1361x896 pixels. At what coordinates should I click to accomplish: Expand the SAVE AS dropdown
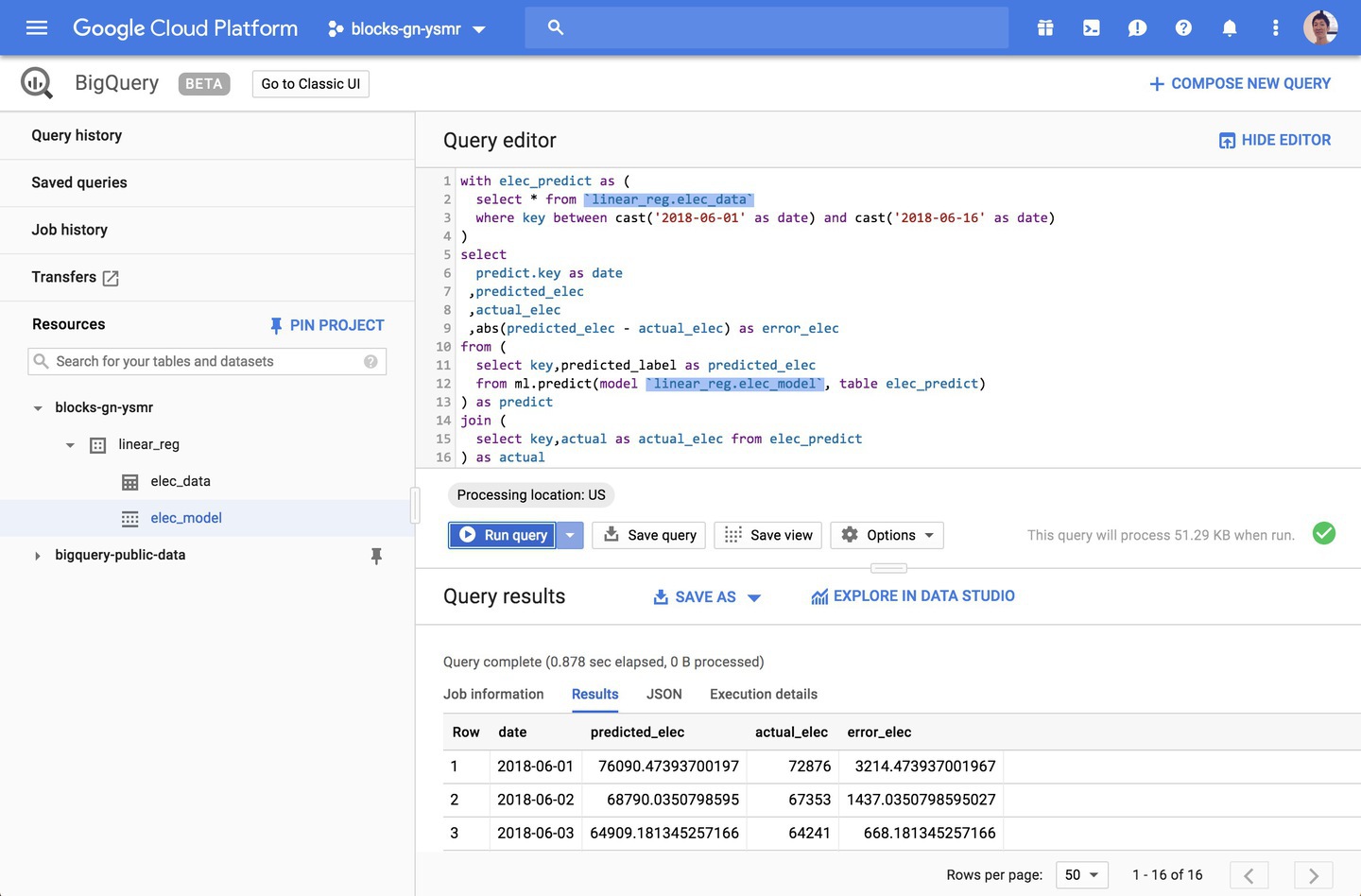click(x=754, y=597)
